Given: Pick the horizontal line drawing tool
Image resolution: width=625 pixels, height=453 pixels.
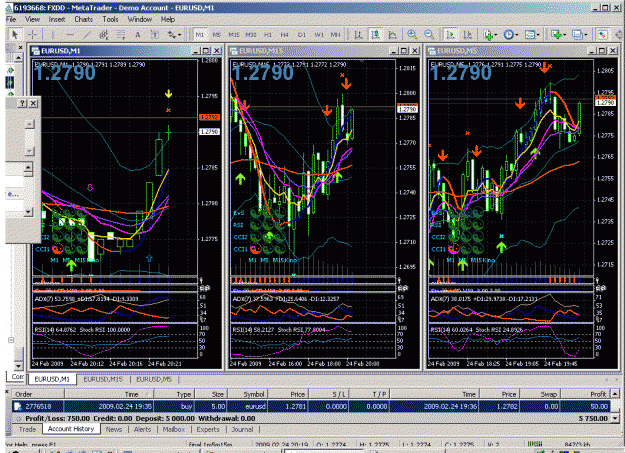Looking at the screenshot, I should pos(70,35).
